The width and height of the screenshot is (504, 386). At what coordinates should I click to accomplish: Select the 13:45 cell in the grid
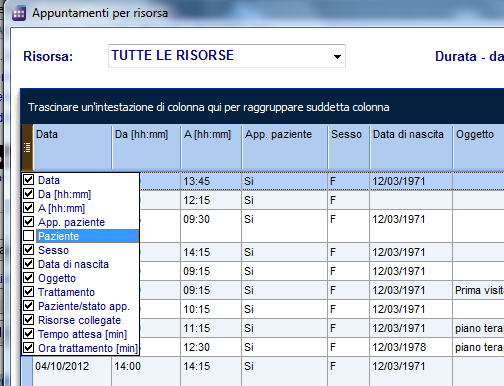pyautogui.click(x=211, y=181)
